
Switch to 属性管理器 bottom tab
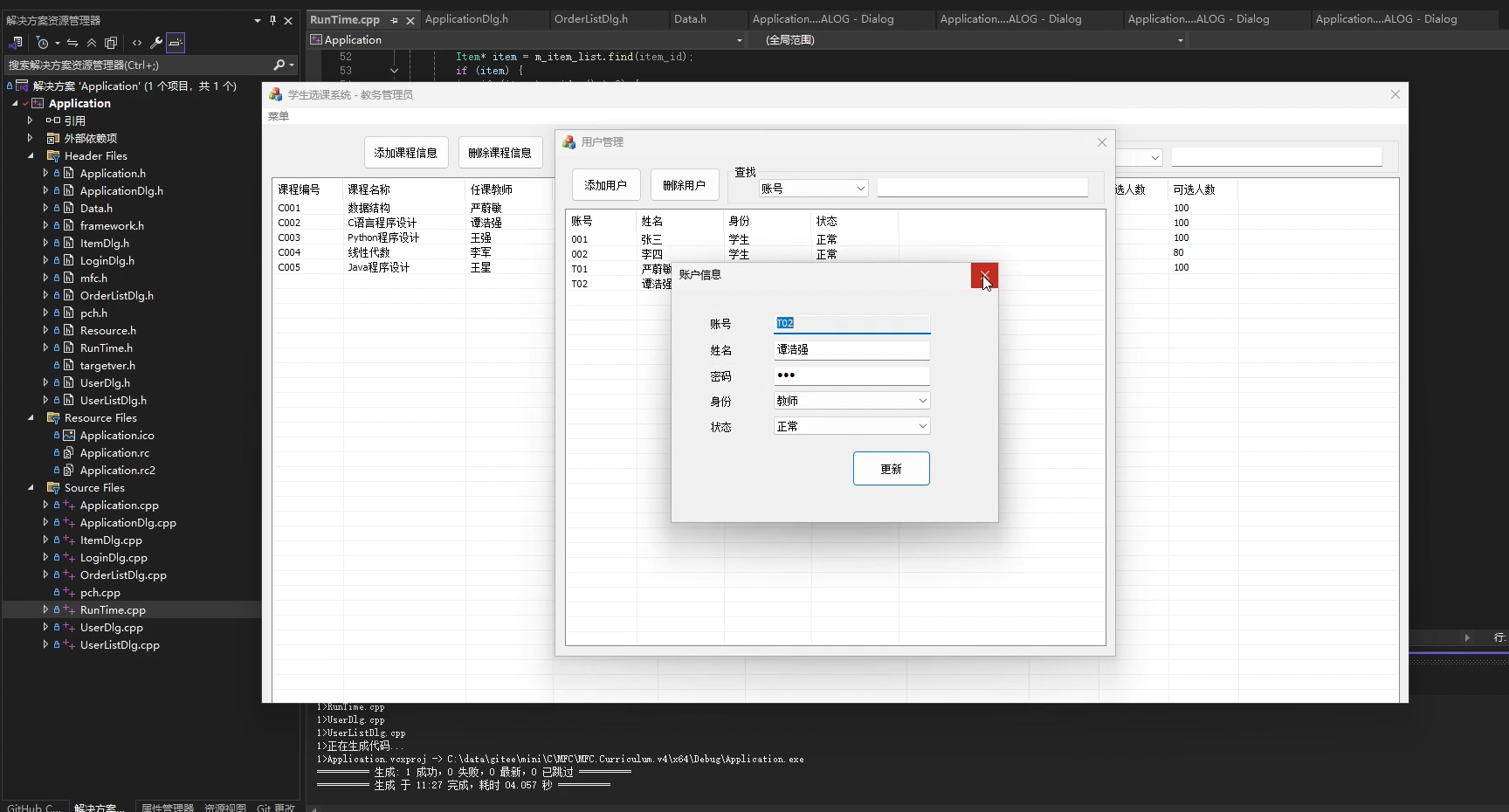coord(168,807)
